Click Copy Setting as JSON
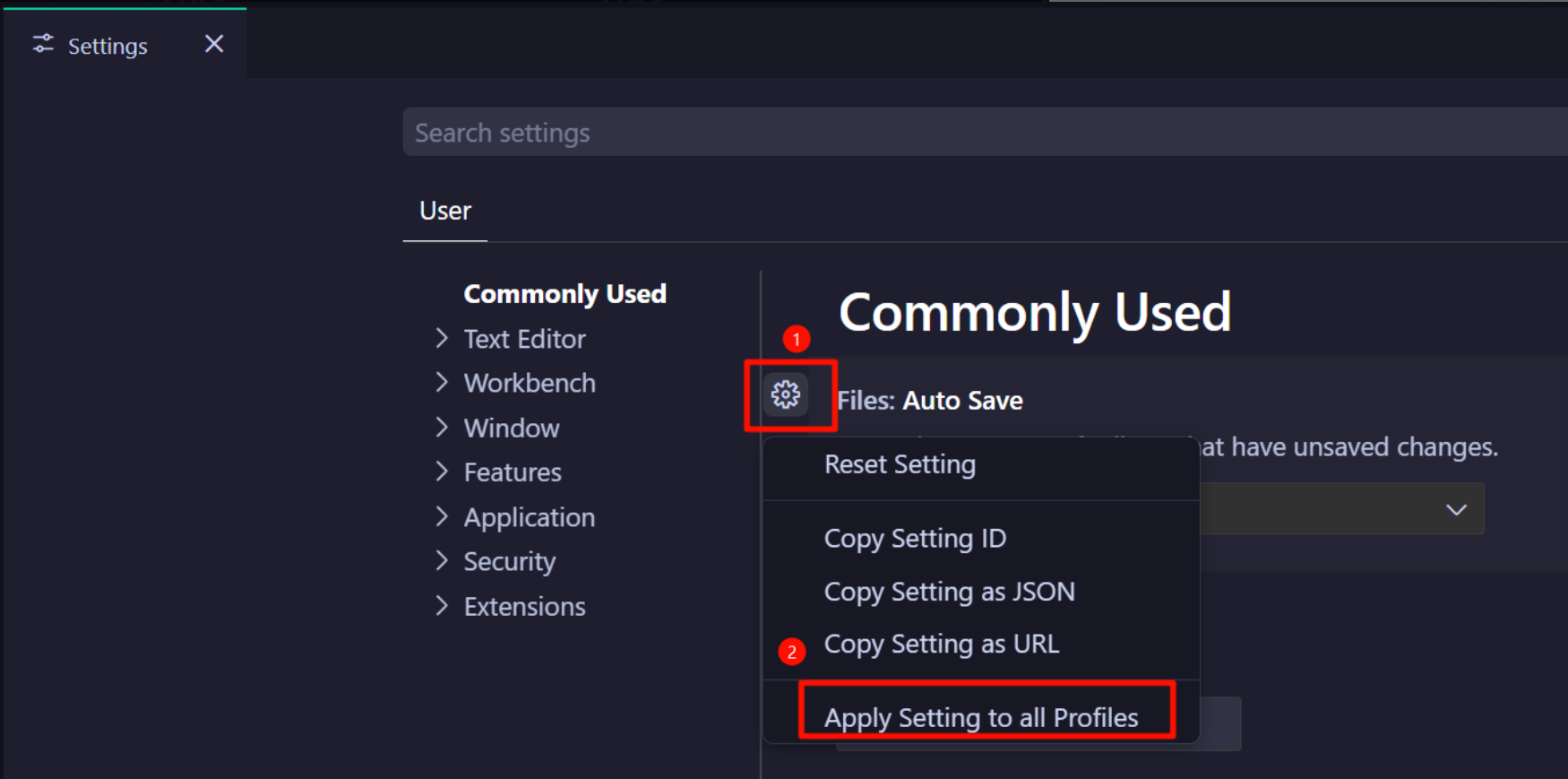This screenshot has width=1568, height=779. point(949,592)
